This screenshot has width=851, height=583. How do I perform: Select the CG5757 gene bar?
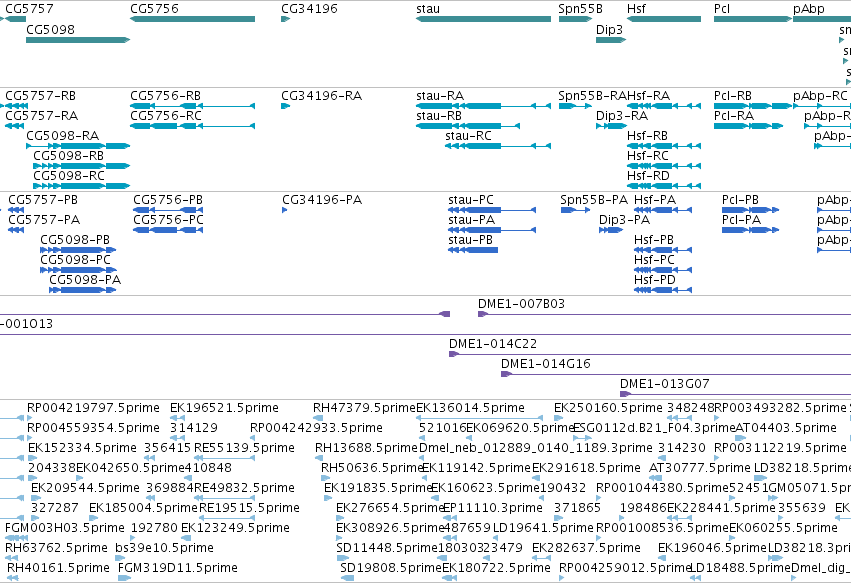13,19
